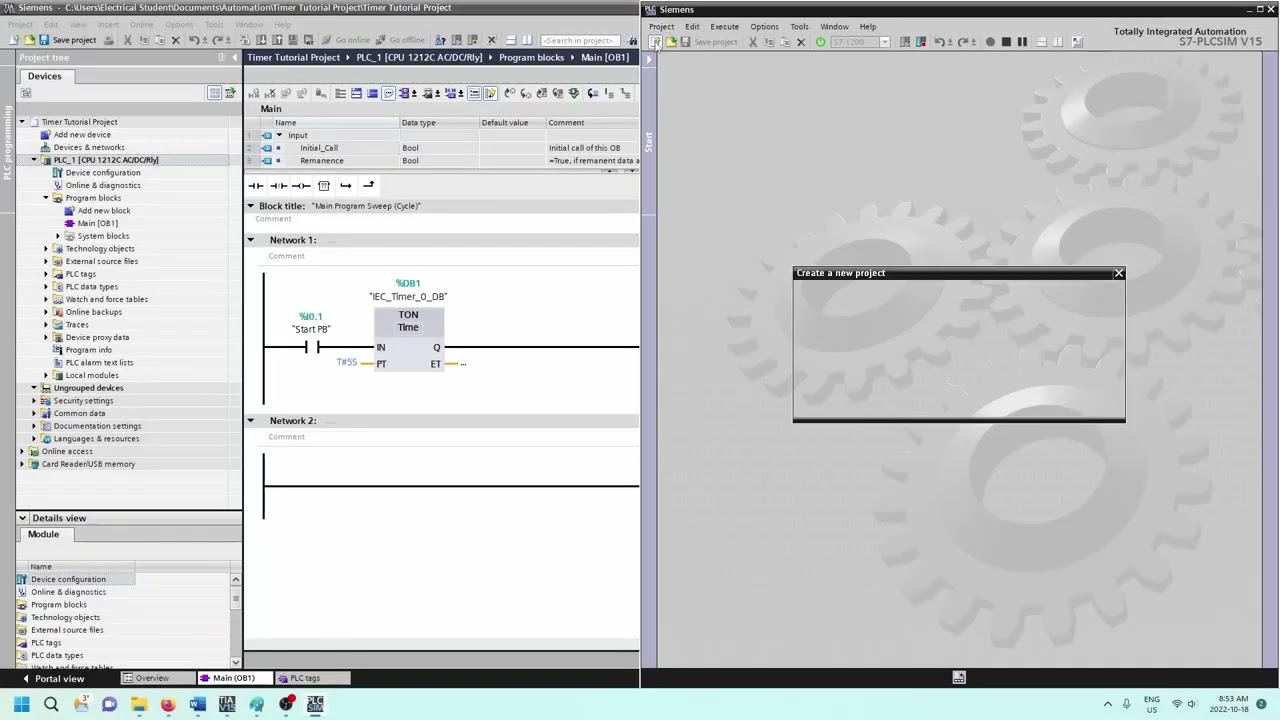Click the Windows Start button
1280x720 pixels.
tap(21, 704)
